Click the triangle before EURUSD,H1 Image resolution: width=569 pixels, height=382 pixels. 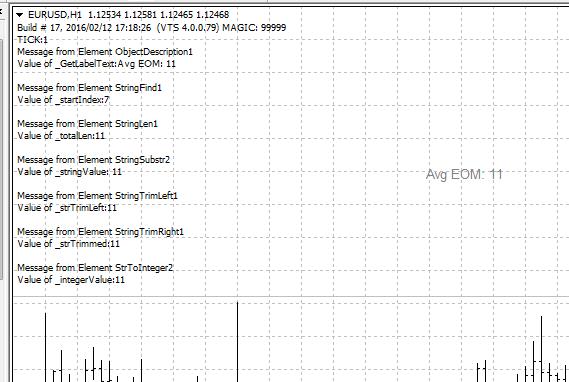click(20, 15)
